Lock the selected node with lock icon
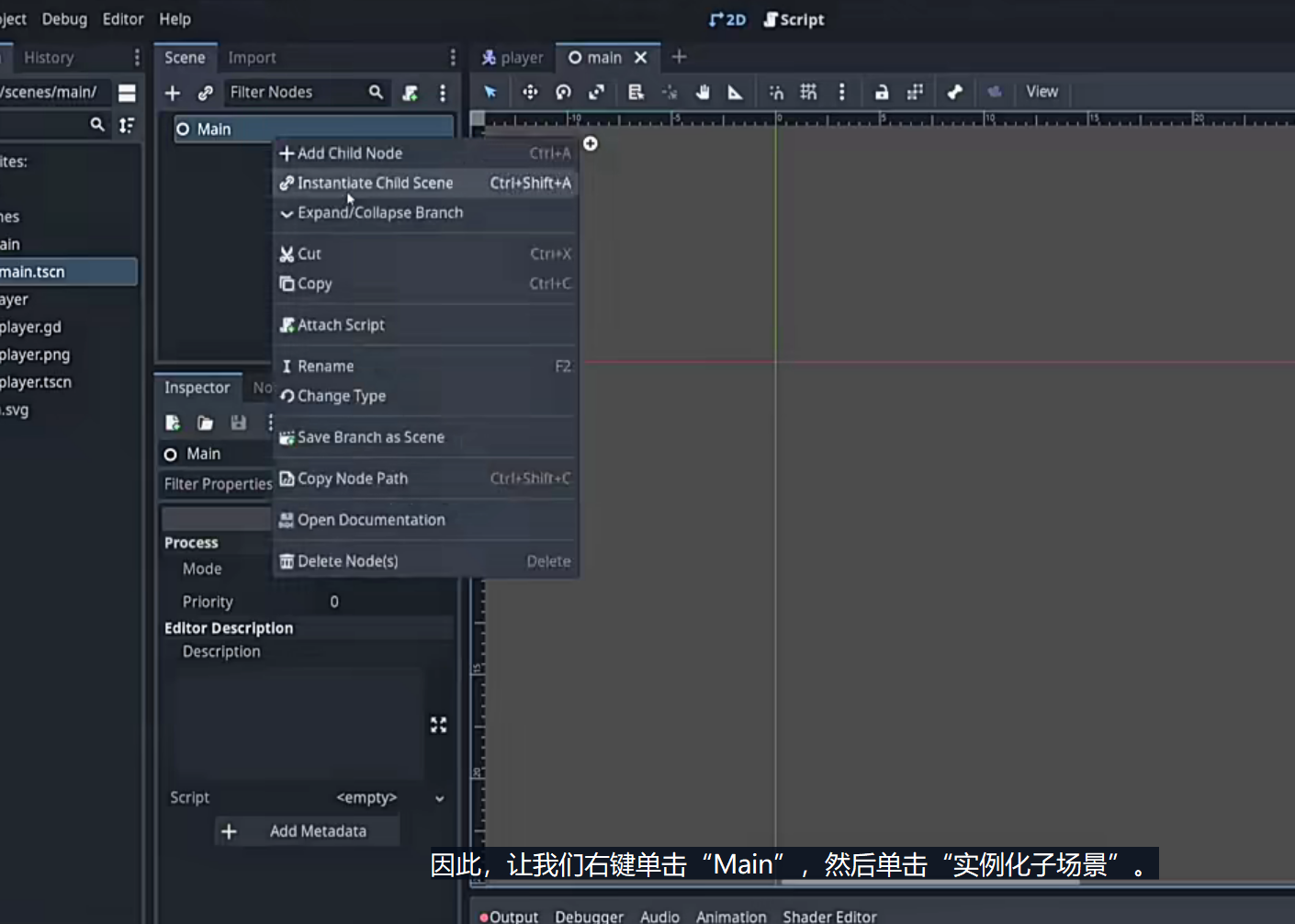1295x924 pixels. coord(882,92)
